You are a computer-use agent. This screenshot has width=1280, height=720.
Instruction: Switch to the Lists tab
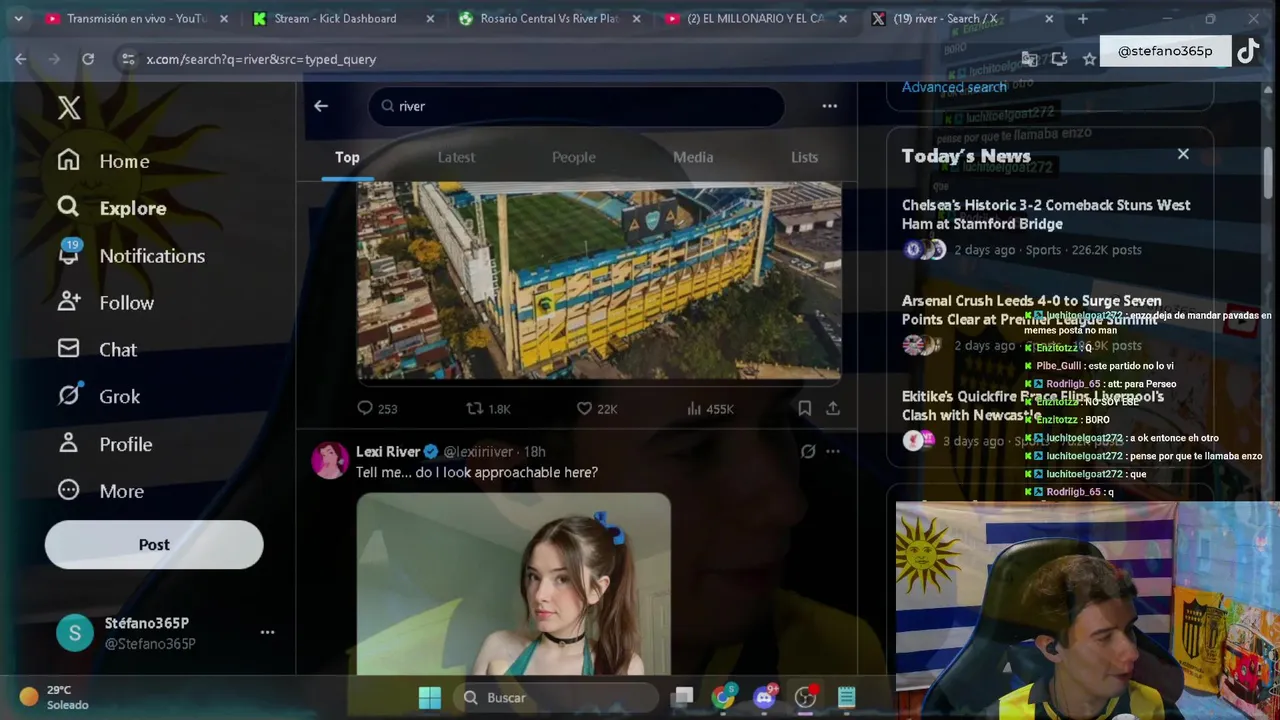click(x=804, y=157)
